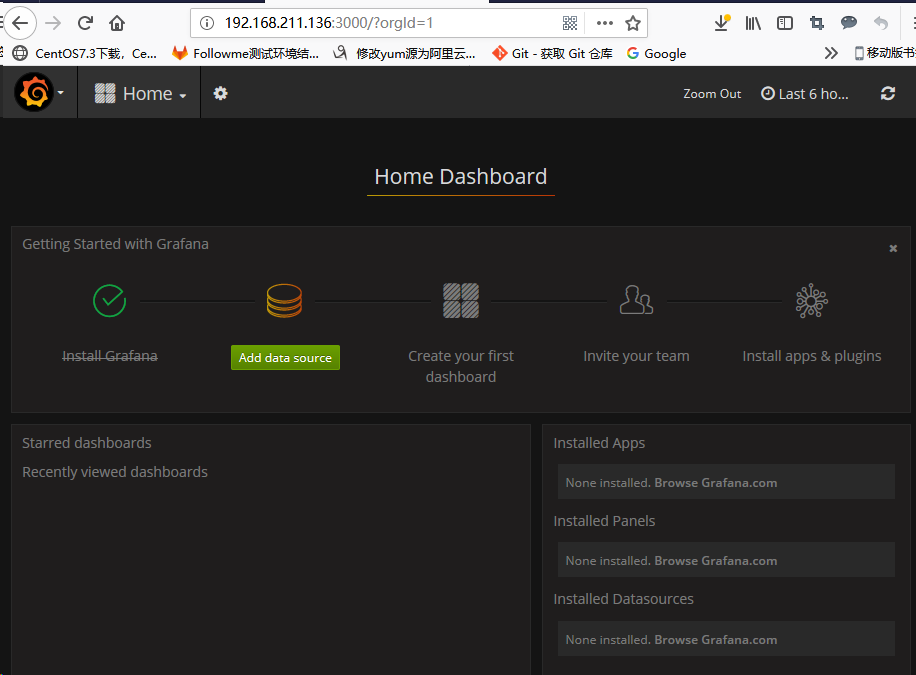Click the Installed Panels heading
Screen dimensions: 916x675
tap(604, 521)
